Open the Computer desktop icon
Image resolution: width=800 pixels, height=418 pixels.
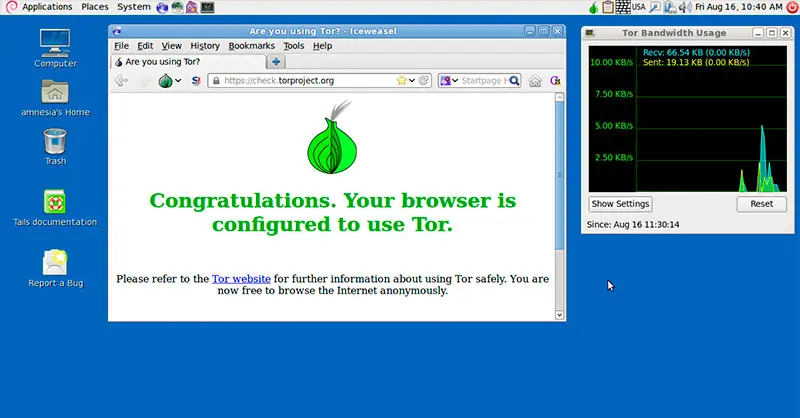55,48
